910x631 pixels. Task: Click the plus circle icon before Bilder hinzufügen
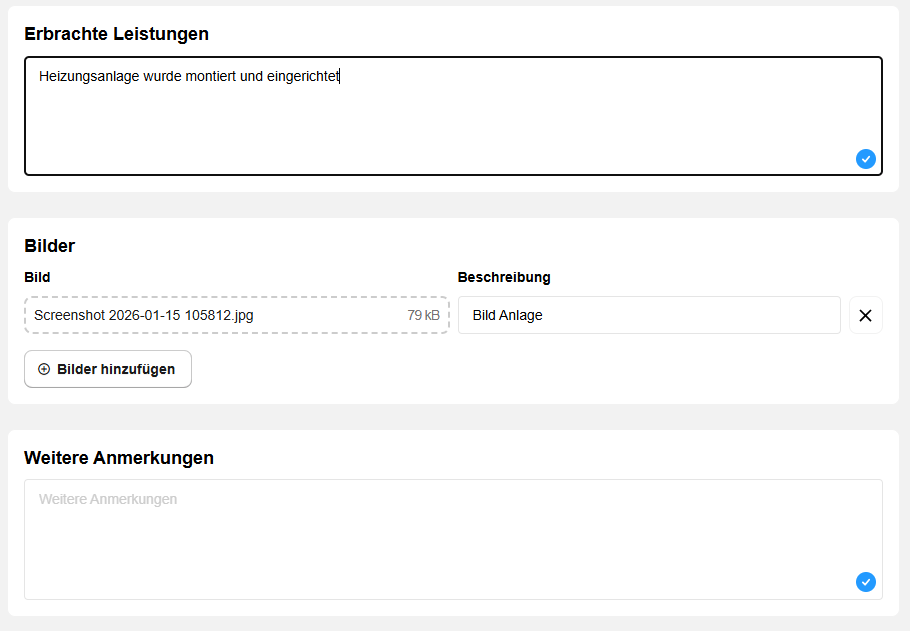(x=44, y=369)
